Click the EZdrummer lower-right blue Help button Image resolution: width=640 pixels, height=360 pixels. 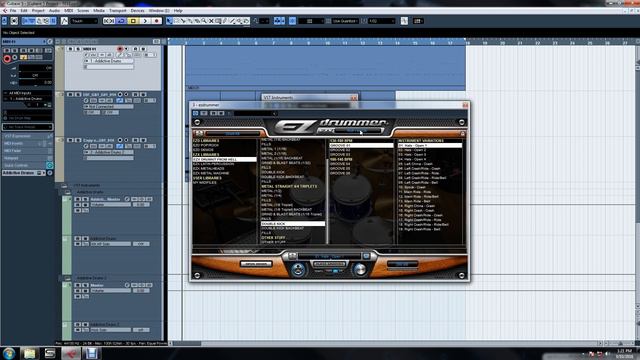pyautogui.click(x=402, y=264)
